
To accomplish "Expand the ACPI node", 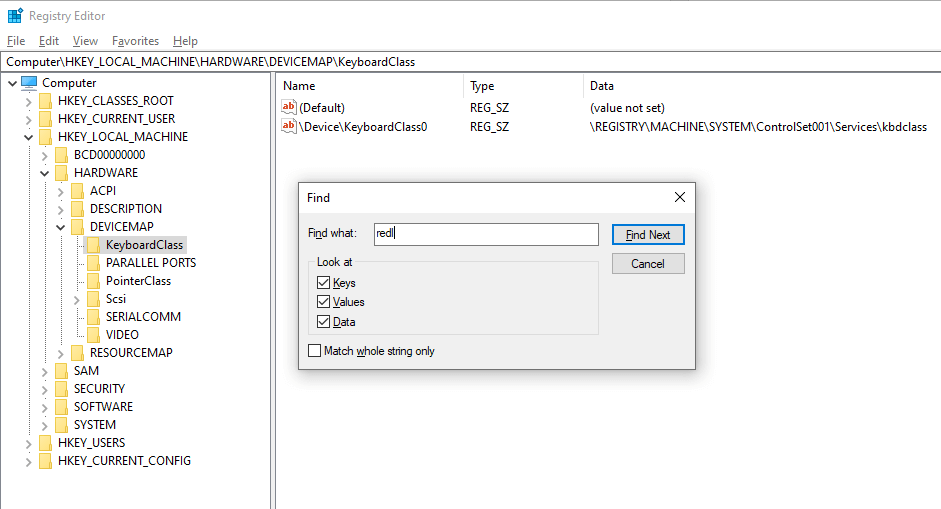I will (61, 192).
